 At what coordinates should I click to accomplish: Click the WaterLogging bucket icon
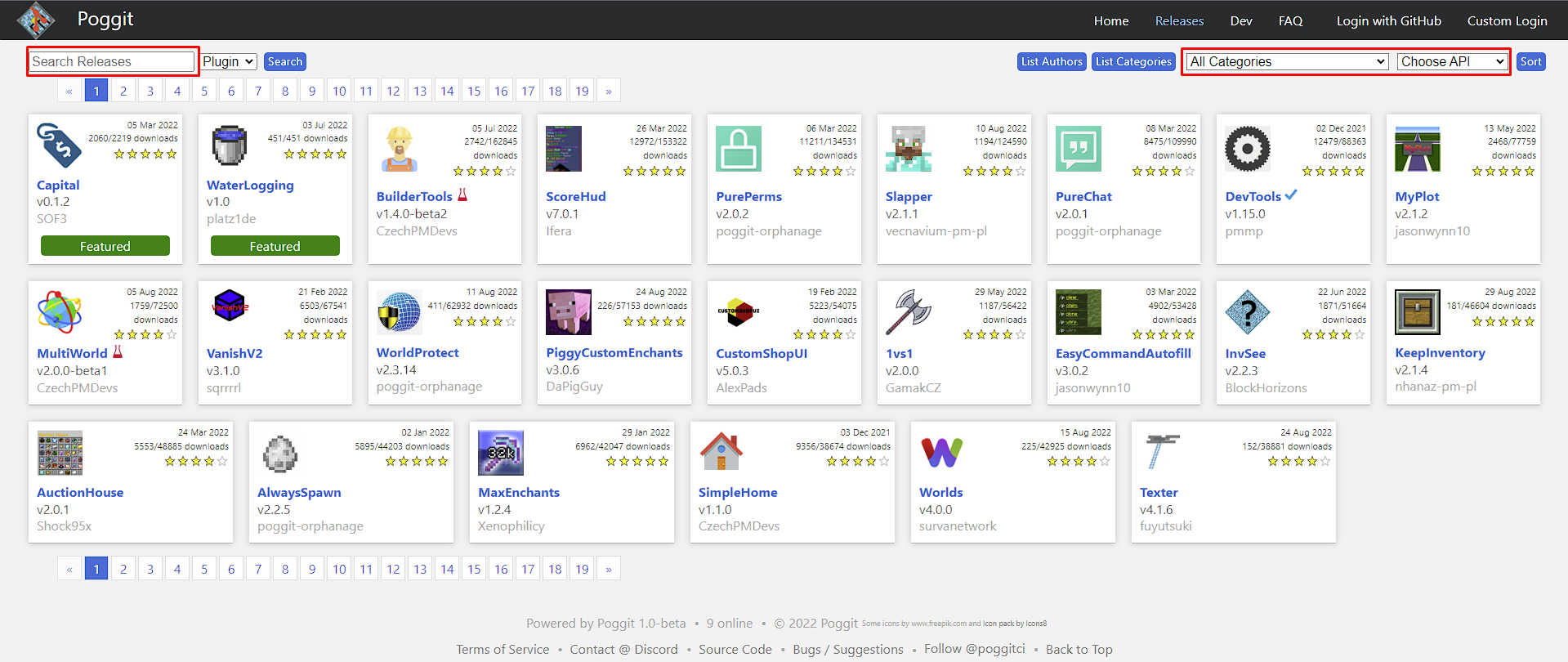(x=230, y=145)
